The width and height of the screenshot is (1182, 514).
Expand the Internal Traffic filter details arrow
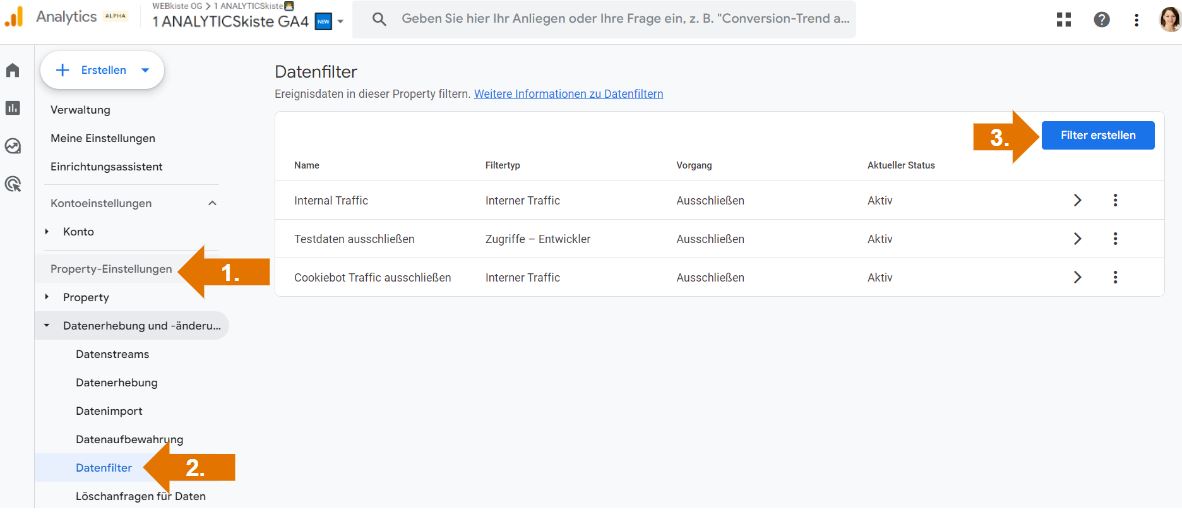pos(1077,201)
